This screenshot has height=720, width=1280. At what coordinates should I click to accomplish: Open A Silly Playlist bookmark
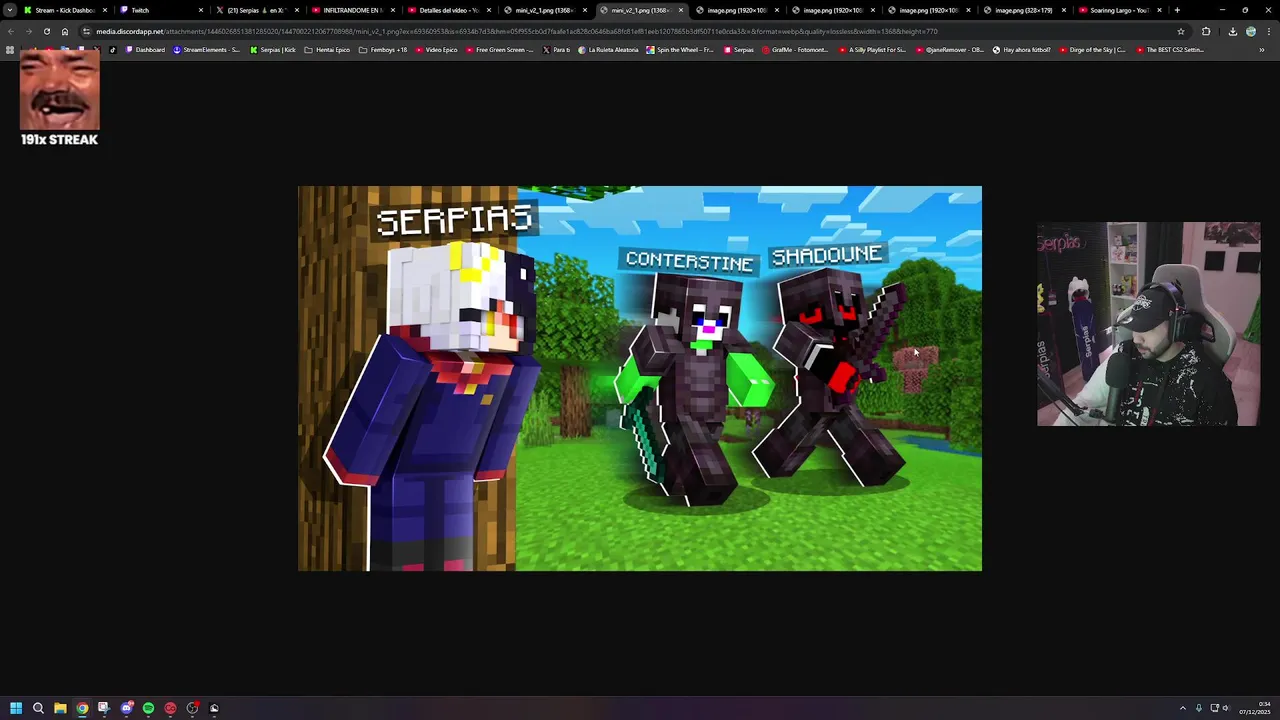[x=872, y=49]
